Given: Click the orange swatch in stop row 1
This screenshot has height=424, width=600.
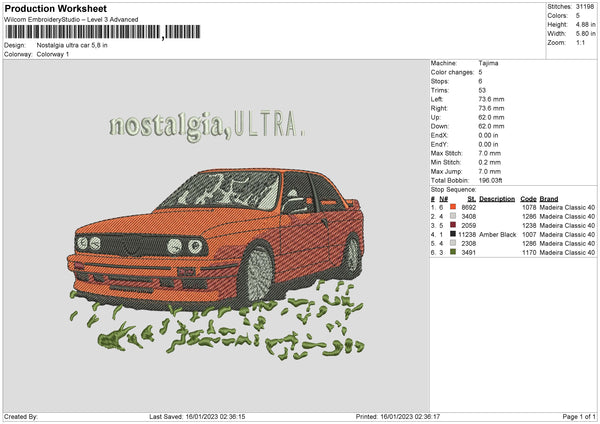Looking at the screenshot, I should [453, 207].
